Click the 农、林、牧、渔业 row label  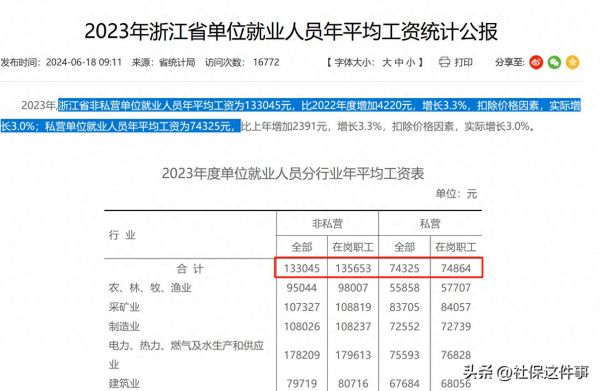click(150, 288)
